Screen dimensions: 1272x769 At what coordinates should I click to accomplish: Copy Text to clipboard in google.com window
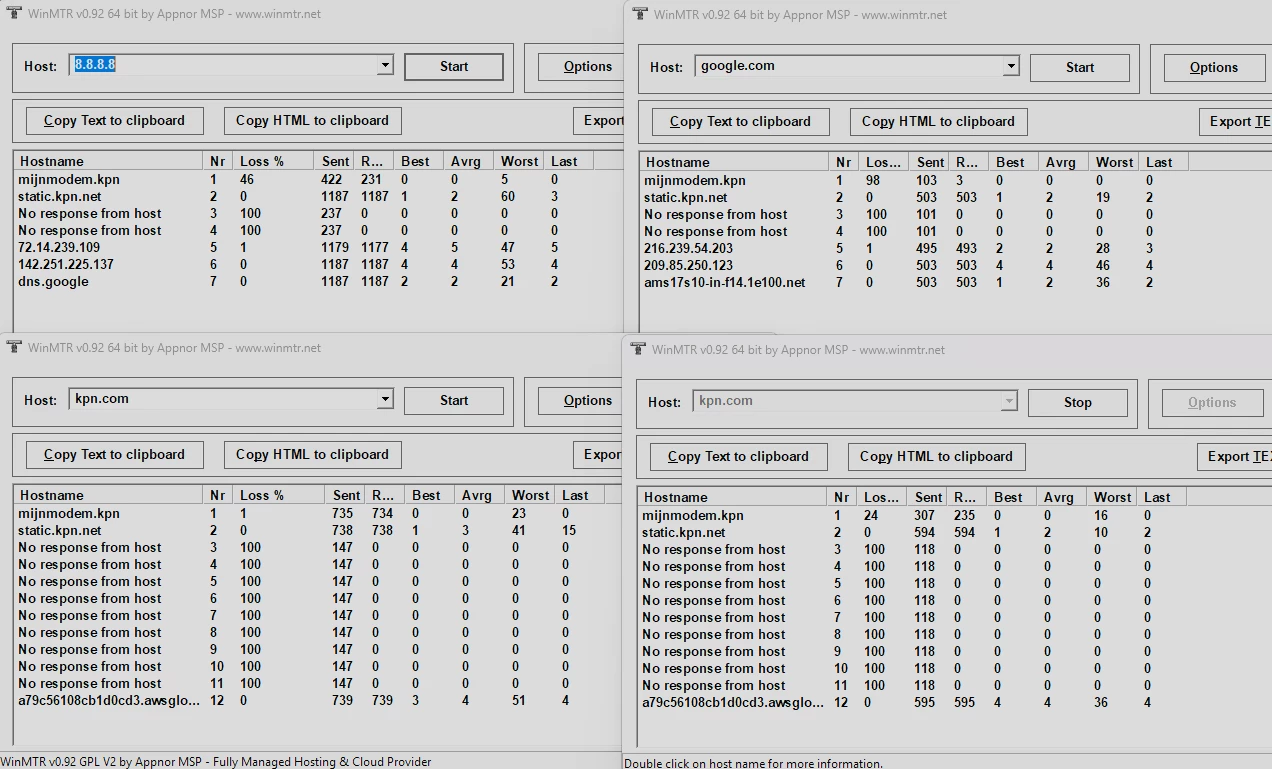740,122
